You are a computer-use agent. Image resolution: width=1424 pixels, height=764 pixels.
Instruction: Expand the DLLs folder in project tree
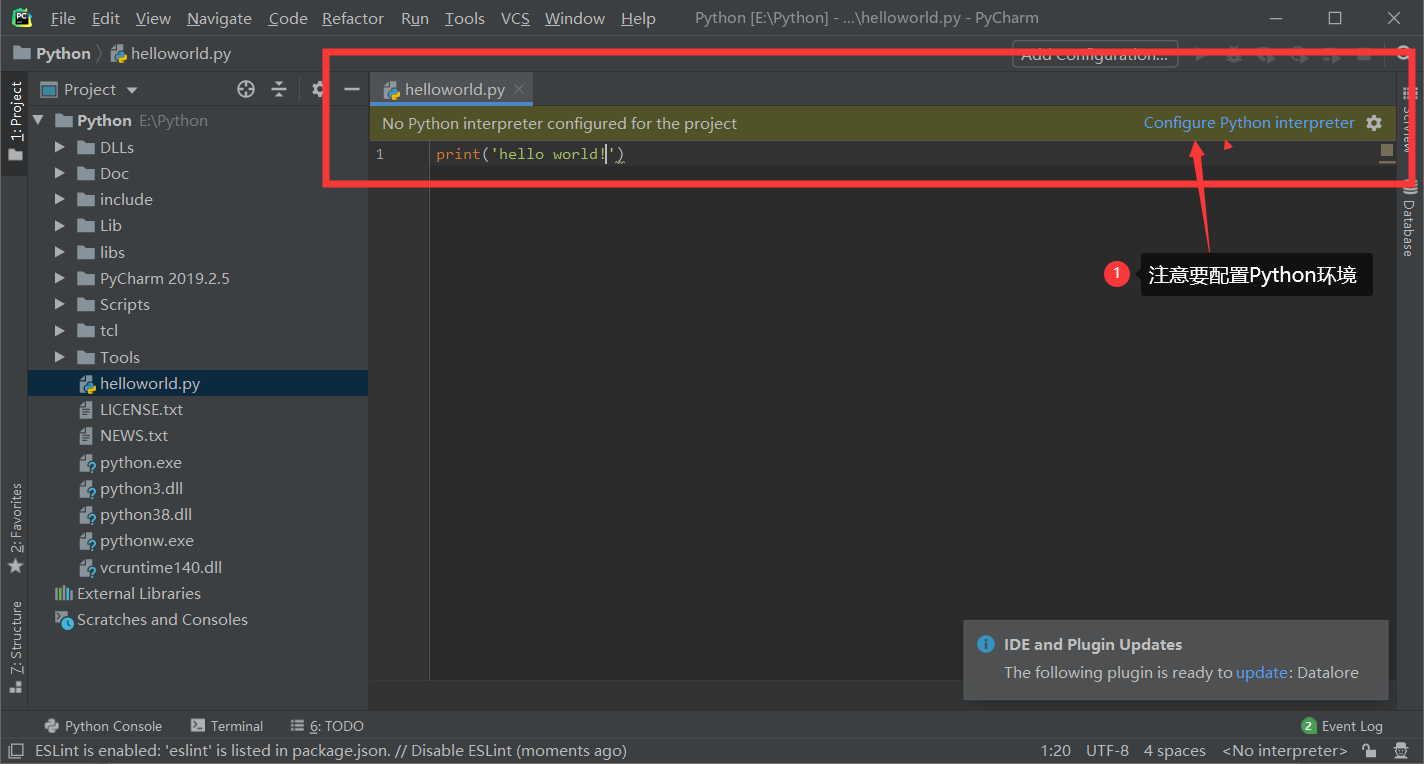60,147
